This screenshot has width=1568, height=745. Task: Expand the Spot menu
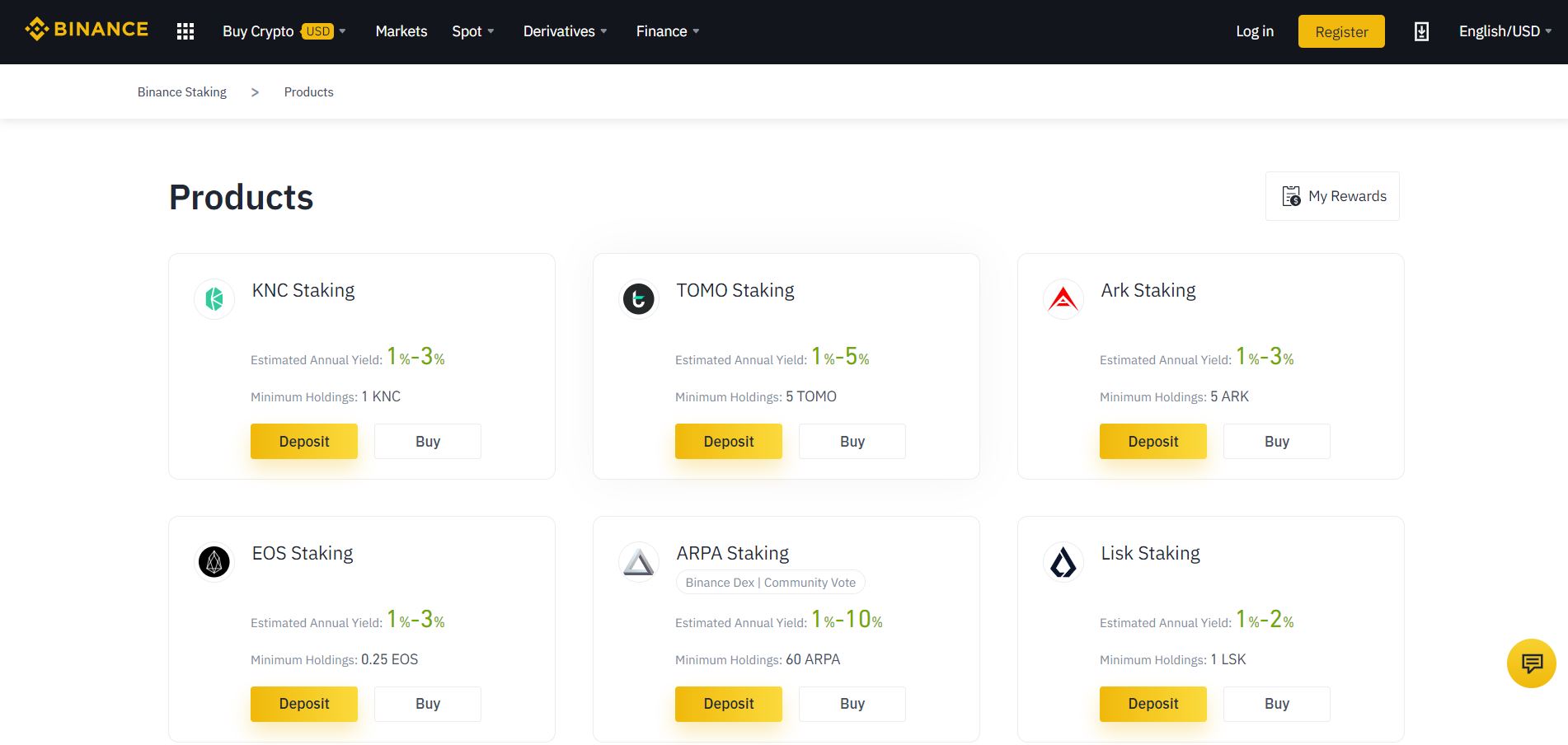pos(473,31)
